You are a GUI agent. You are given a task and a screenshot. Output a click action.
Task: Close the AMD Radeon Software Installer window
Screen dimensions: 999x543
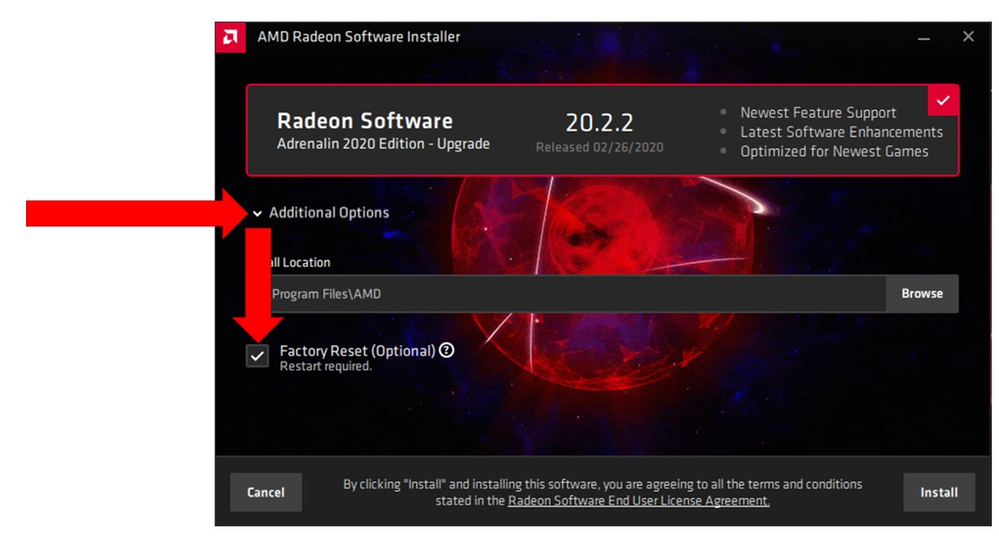point(968,37)
